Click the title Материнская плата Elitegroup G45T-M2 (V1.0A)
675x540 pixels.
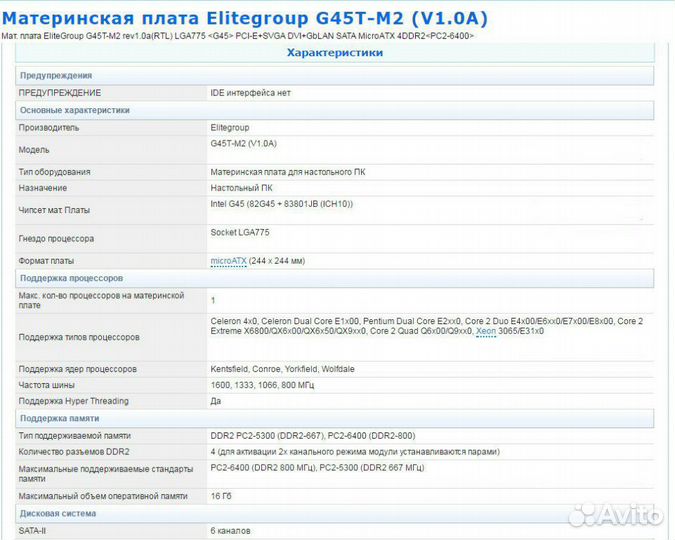coord(245,18)
